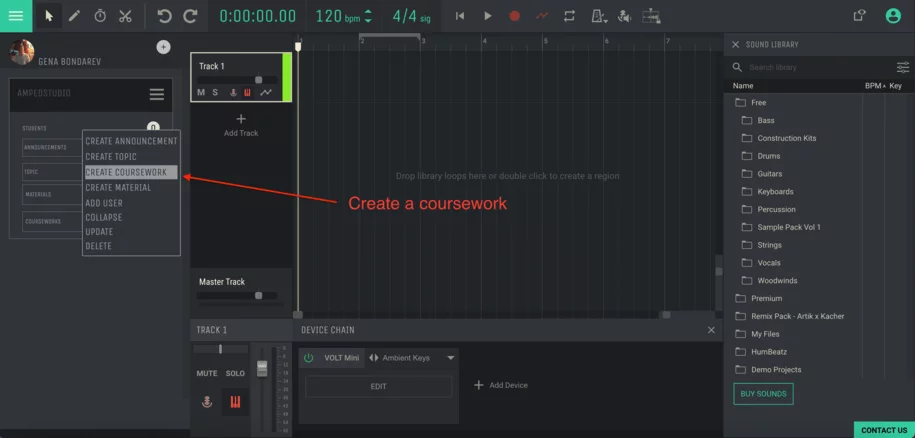Open metronome settings icon
This screenshot has width=915, height=438.
599,16
